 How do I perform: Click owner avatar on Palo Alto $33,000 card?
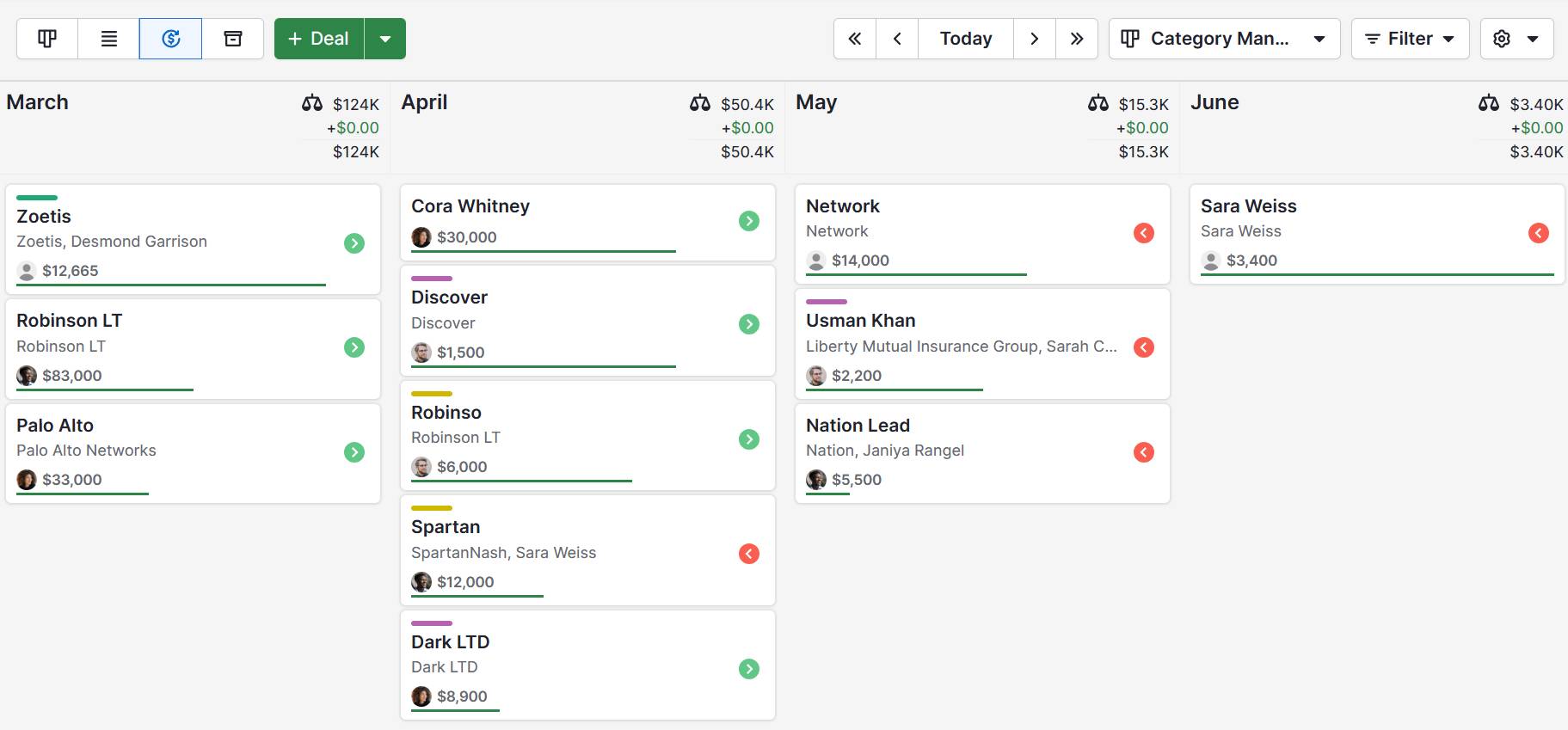27,480
